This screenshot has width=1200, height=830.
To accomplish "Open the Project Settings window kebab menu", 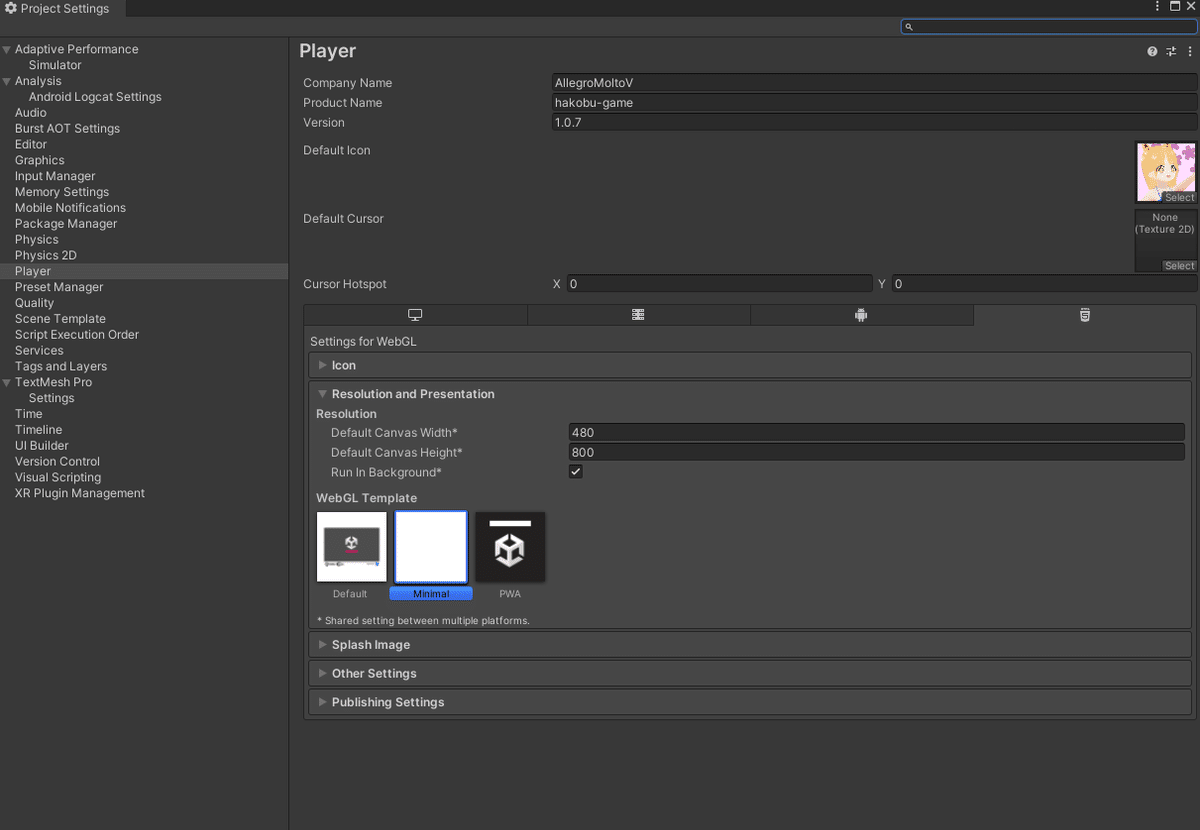I will (x=1158, y=7).
